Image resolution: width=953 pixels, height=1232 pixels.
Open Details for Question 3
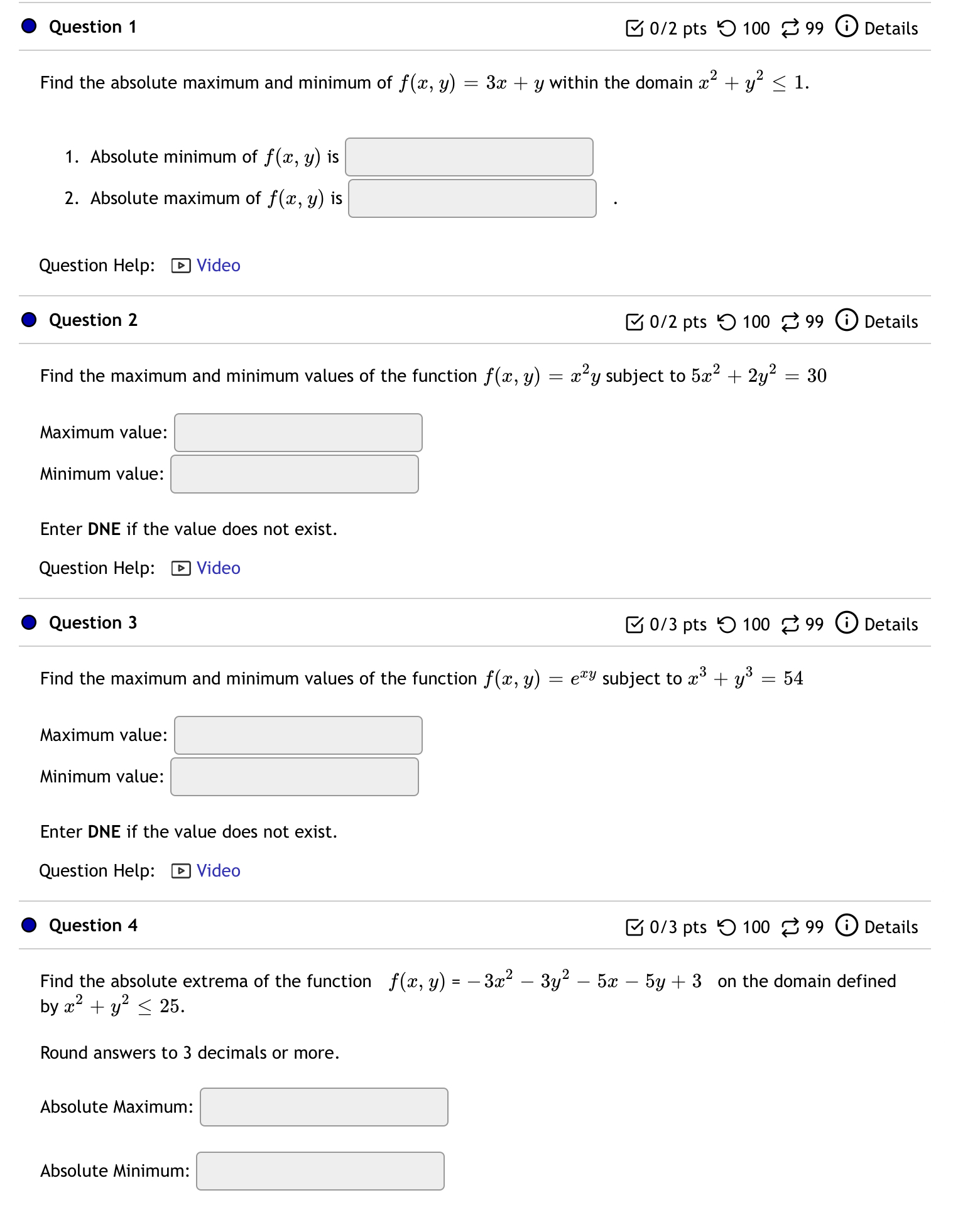pos(891,624)
